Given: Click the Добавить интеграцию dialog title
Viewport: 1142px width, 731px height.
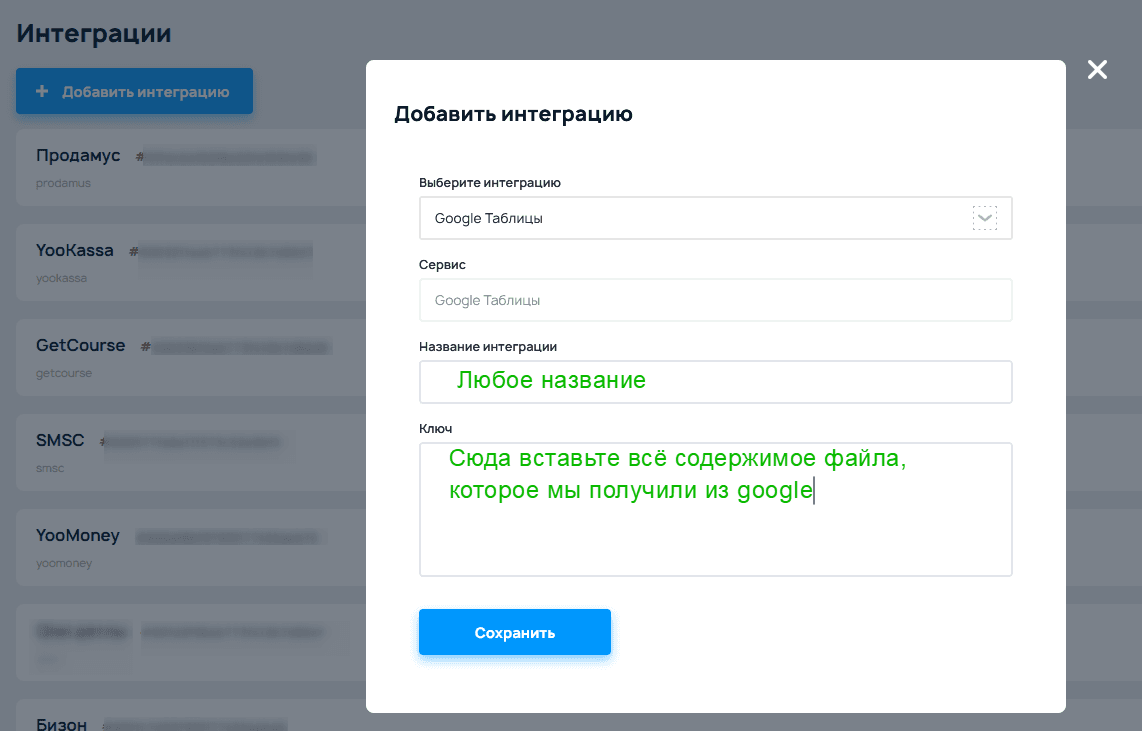Looking at the screenshot, I should (513, 114).
